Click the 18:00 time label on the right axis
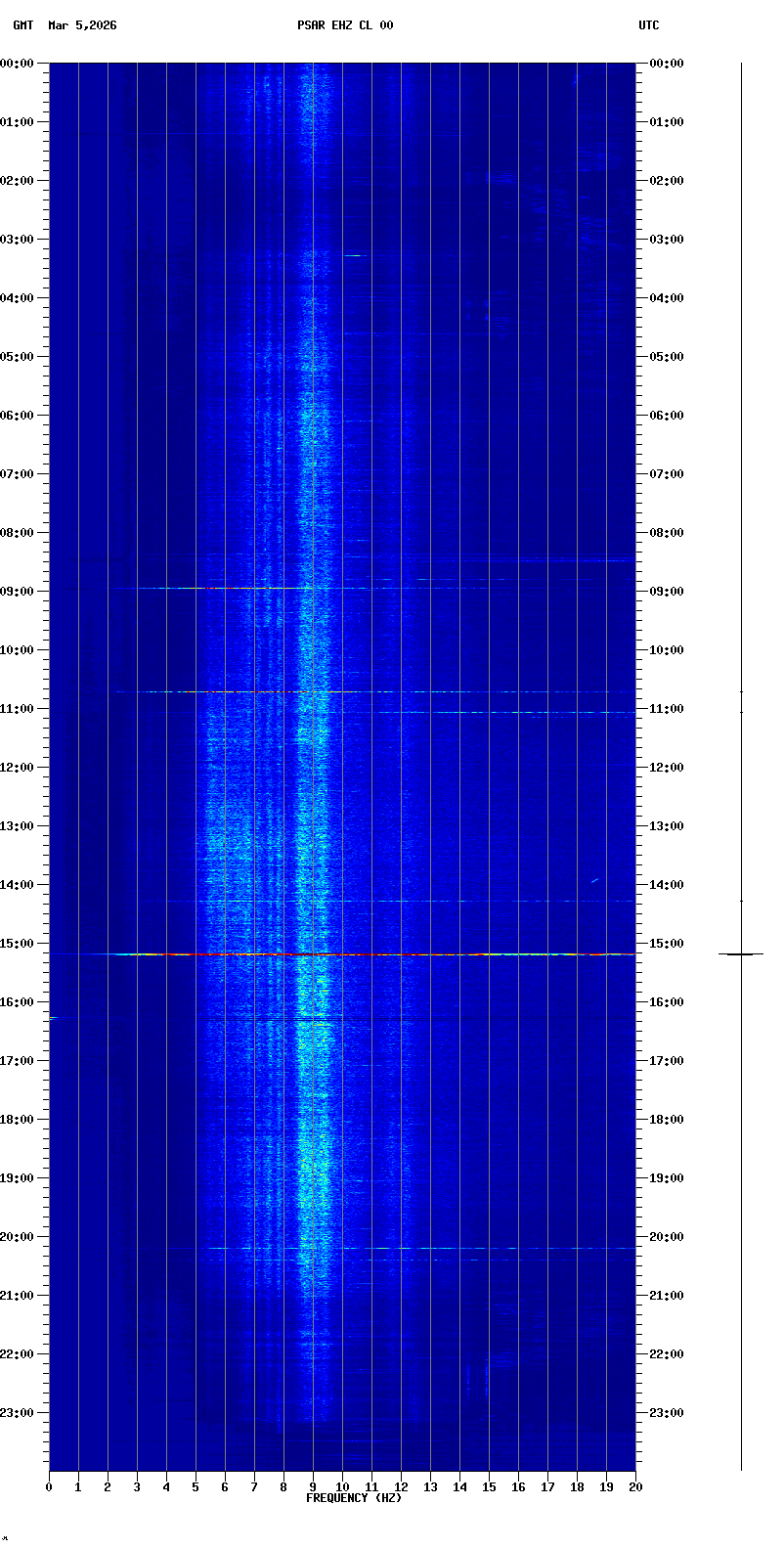Image resolution: width=784 pixels, height=1549 pixels. (x=666, y=1120)
